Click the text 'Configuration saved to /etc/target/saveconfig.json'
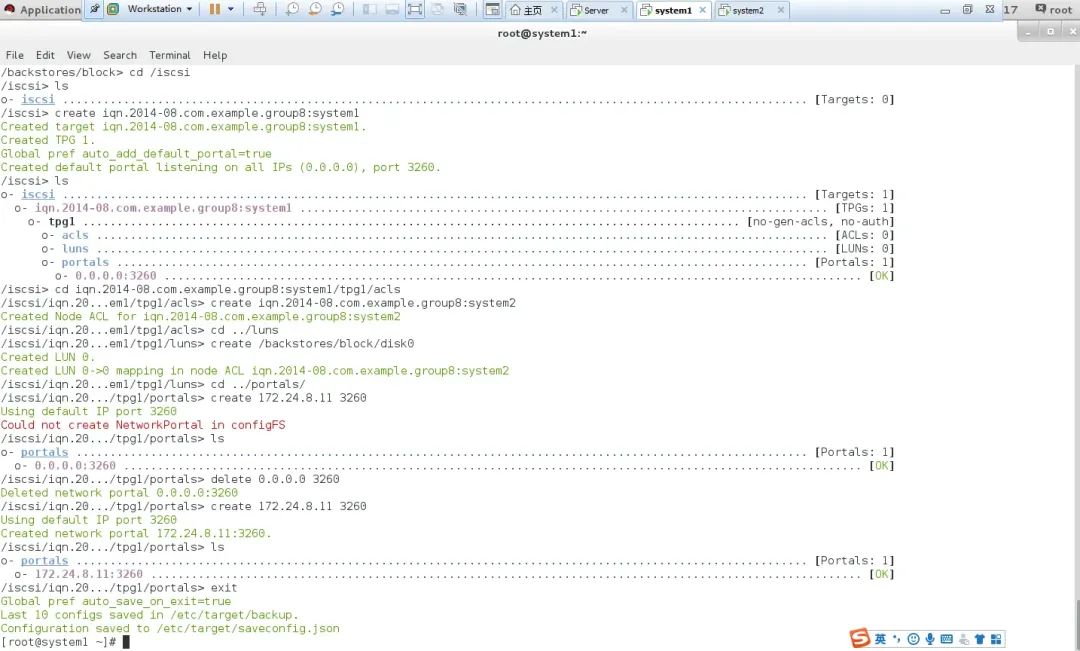The image size is (1080, 651). [x=170, y=628]
